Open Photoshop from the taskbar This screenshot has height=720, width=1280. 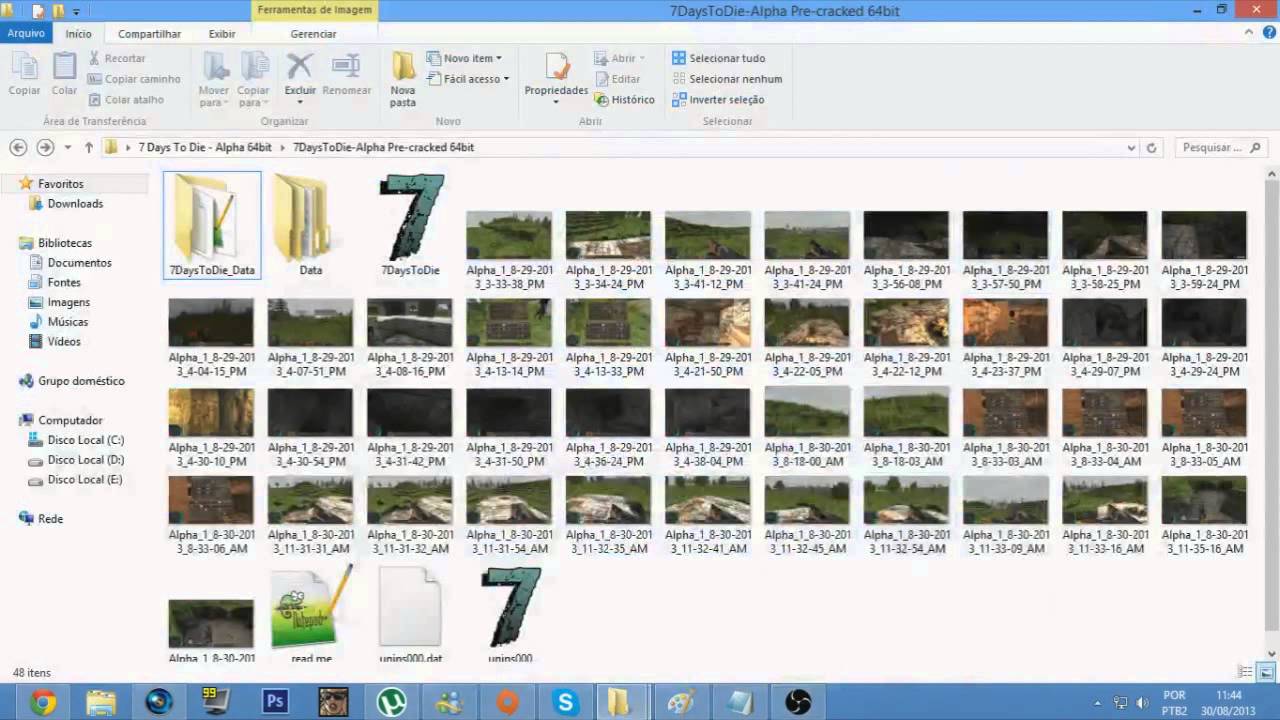tap(275, 702)
